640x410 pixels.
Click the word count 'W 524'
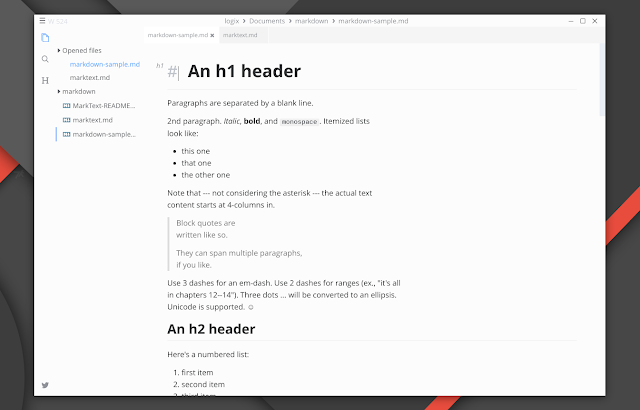point(58,21)
